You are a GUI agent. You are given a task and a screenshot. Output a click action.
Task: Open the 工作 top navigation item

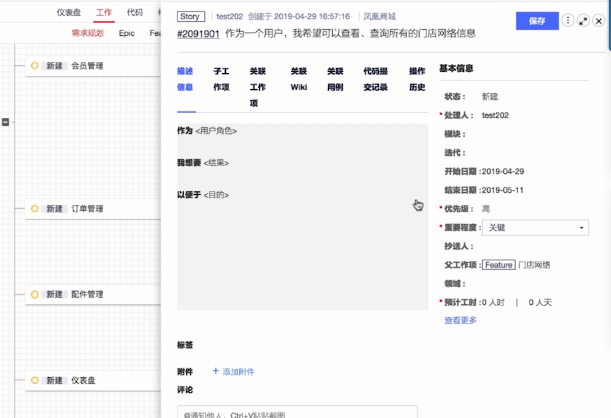(x=104, y=12)
